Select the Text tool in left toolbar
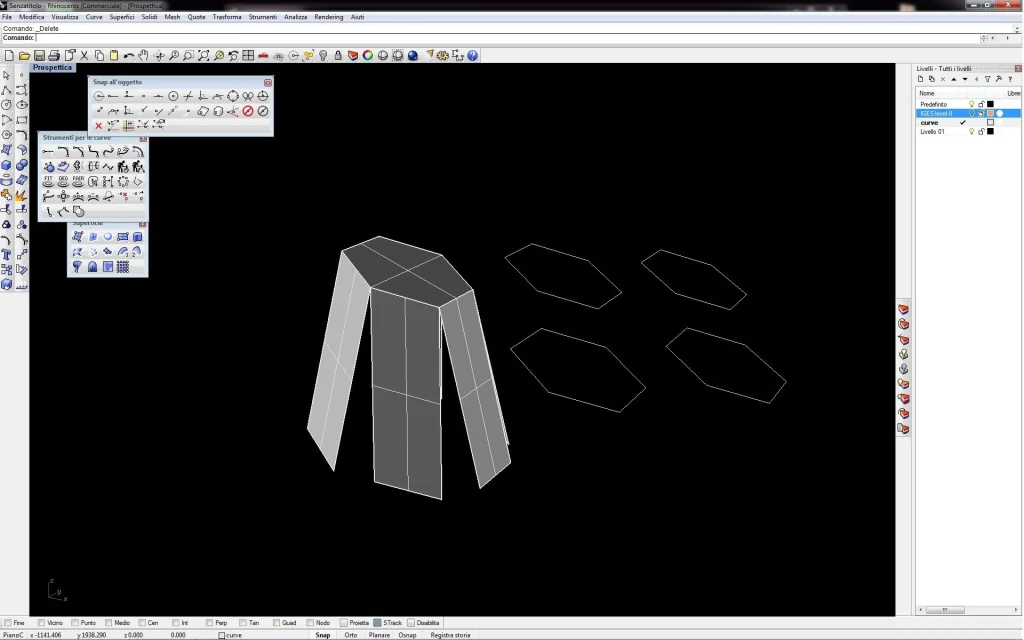The height and width of the screenshot is (640, 1024). (7, 255)
